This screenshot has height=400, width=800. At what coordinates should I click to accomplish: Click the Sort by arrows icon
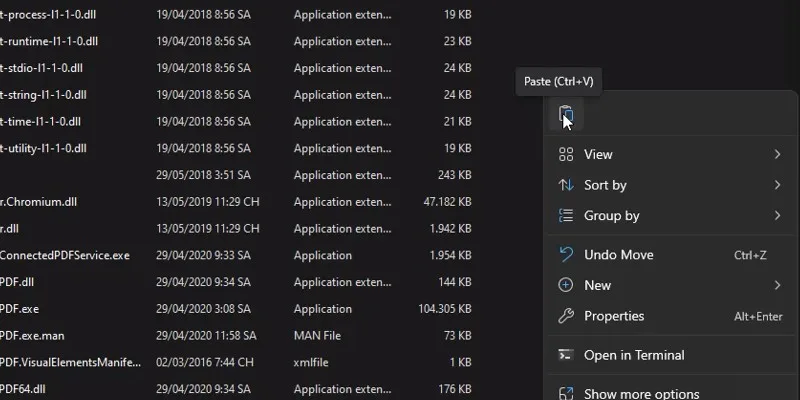pos(565,185)
